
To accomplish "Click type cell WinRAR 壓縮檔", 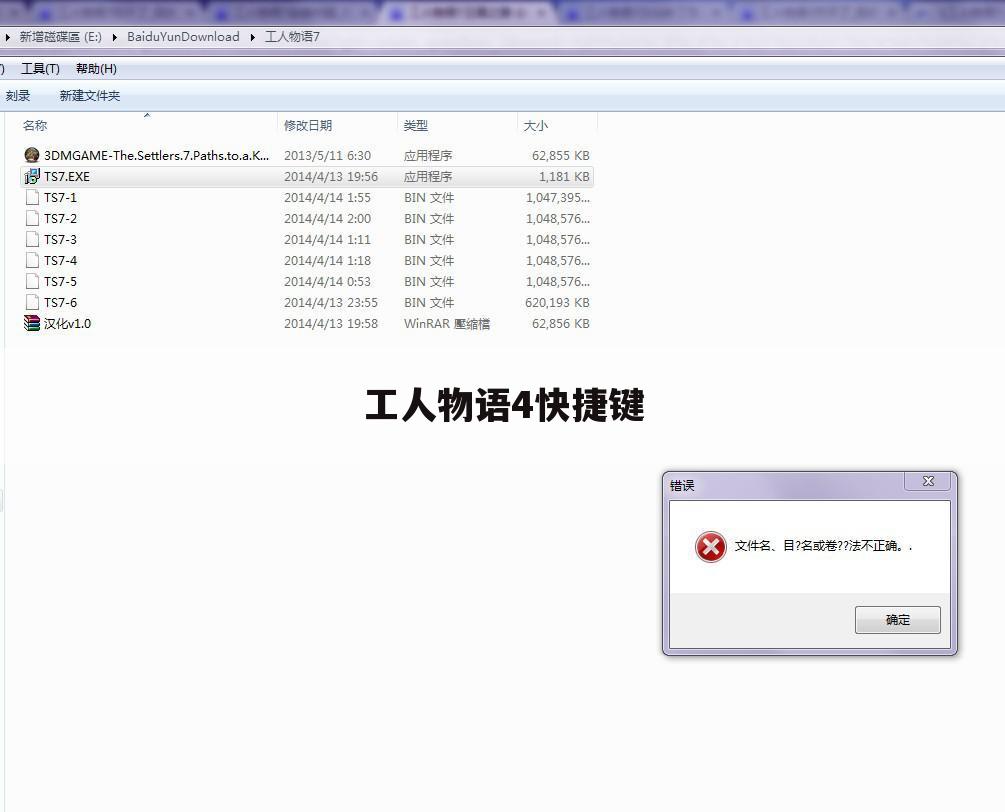I will tap(447, 323).
